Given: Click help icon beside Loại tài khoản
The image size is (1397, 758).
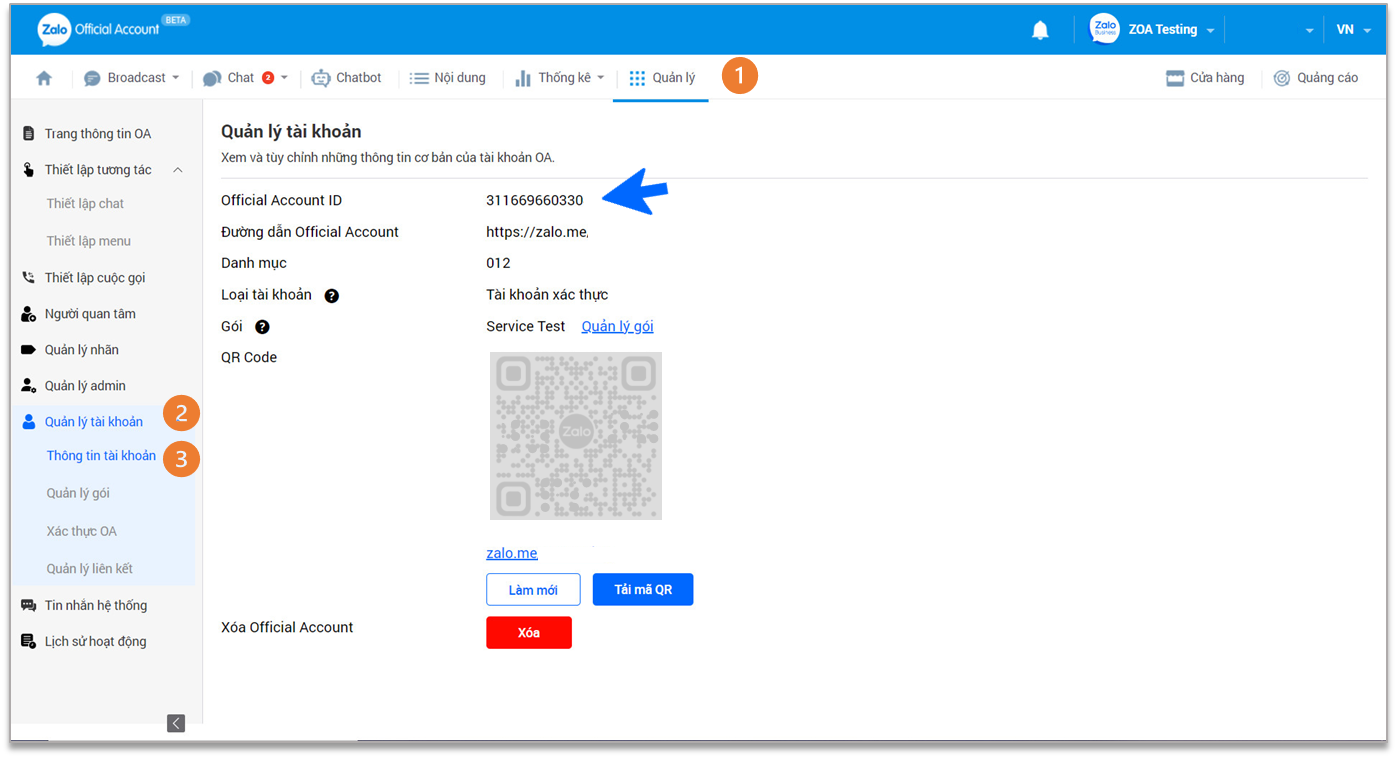Looking at the screenshot, I should pos(331,296).
